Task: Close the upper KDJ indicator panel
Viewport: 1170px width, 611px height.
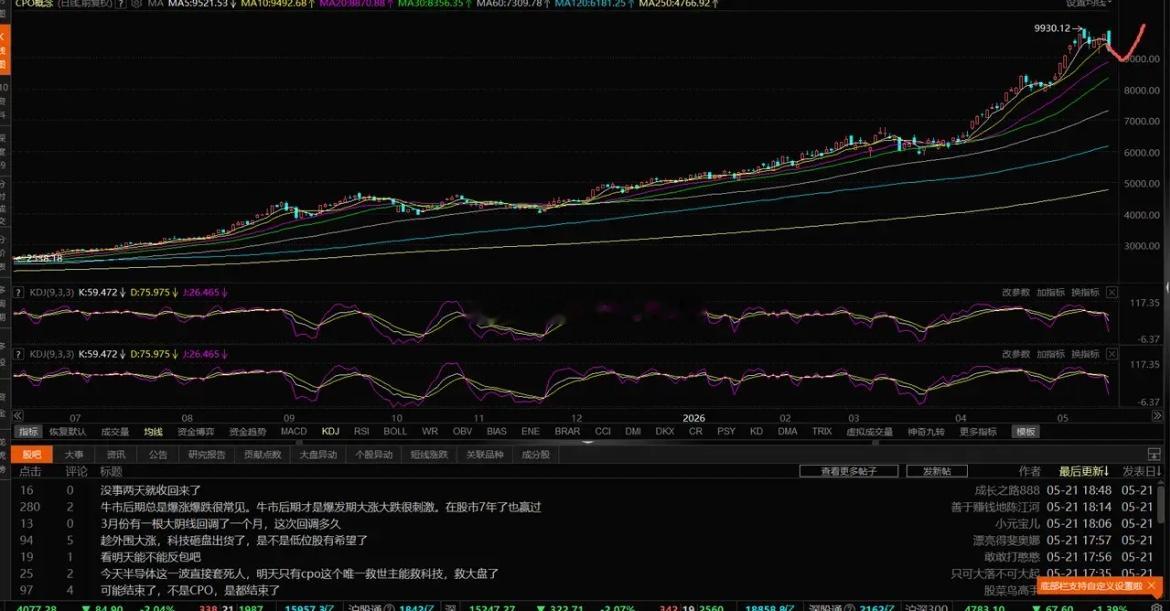Action: [x=1112, y=292]
